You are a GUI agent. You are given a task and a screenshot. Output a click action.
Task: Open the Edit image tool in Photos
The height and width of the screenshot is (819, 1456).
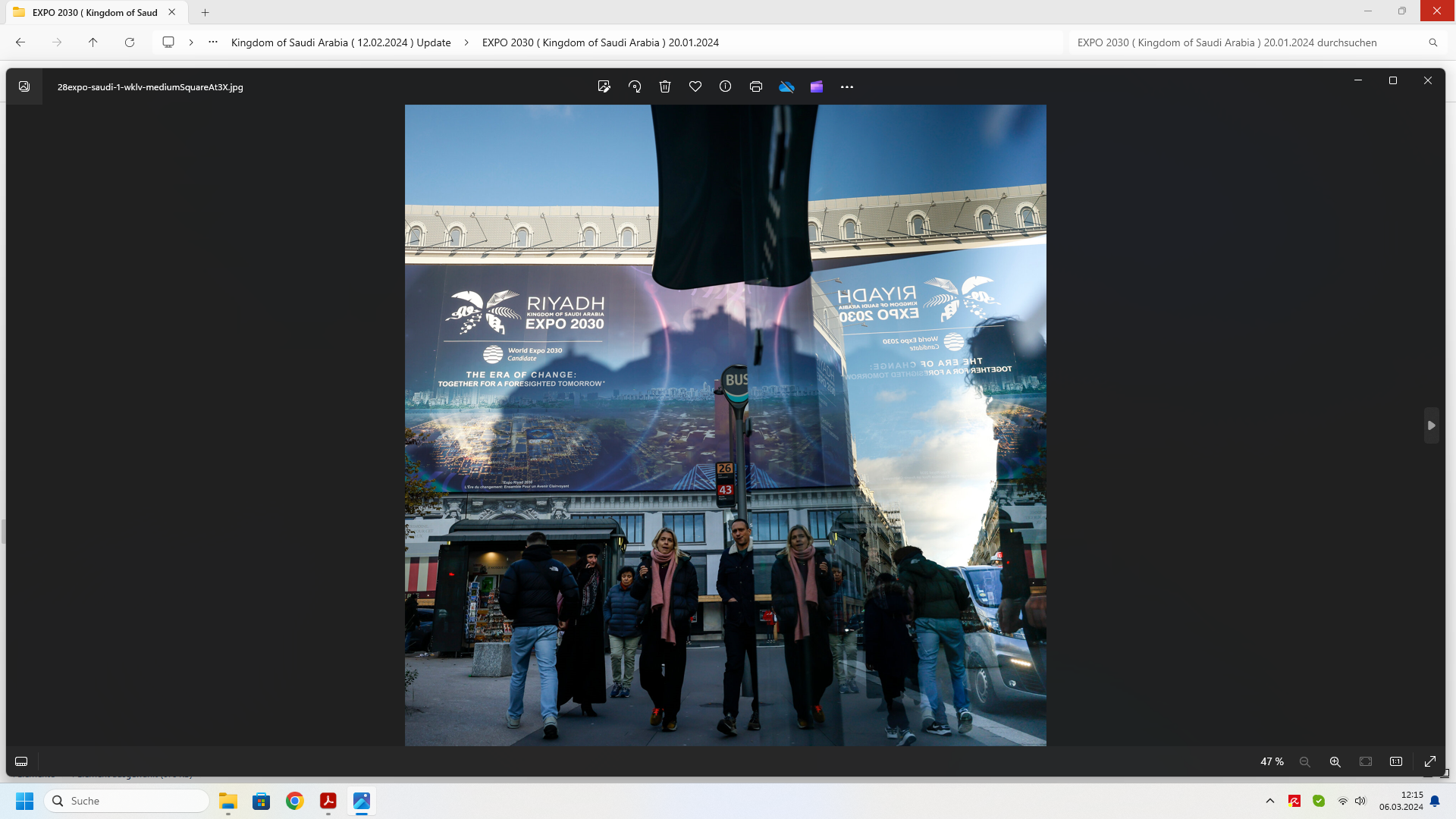coord(604,86)
